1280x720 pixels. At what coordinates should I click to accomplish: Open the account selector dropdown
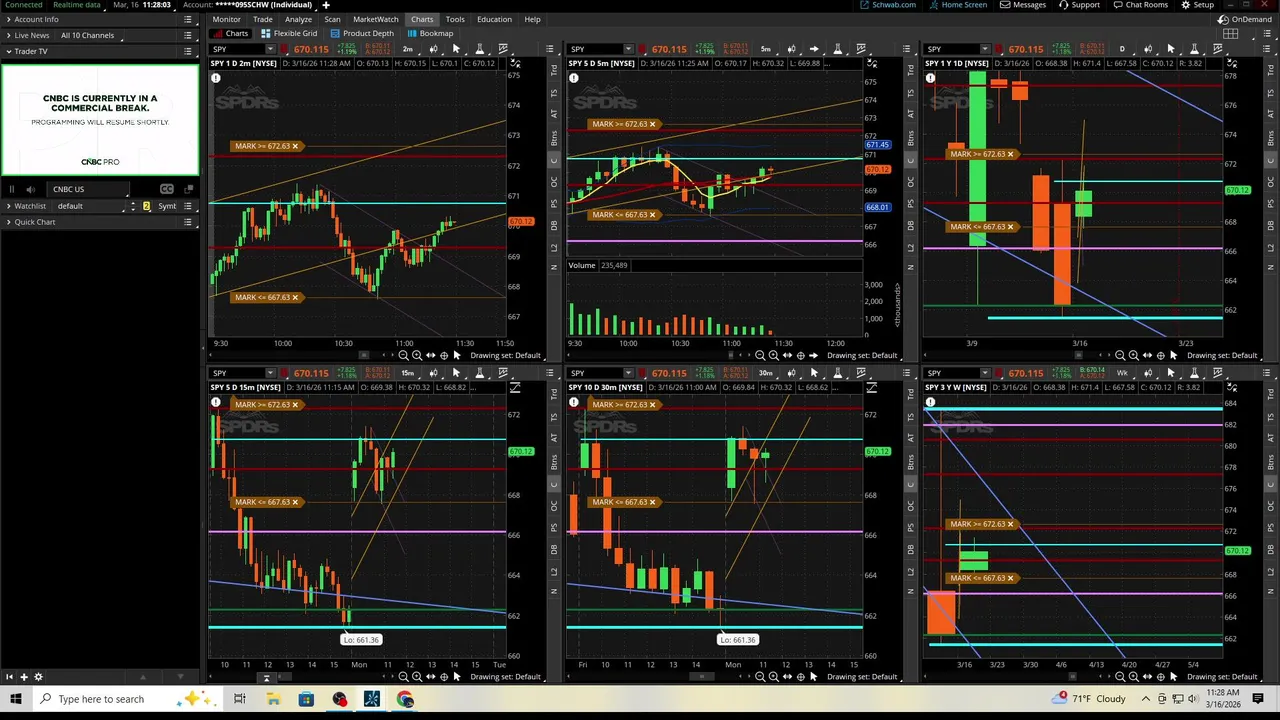(x=248, y=5)
